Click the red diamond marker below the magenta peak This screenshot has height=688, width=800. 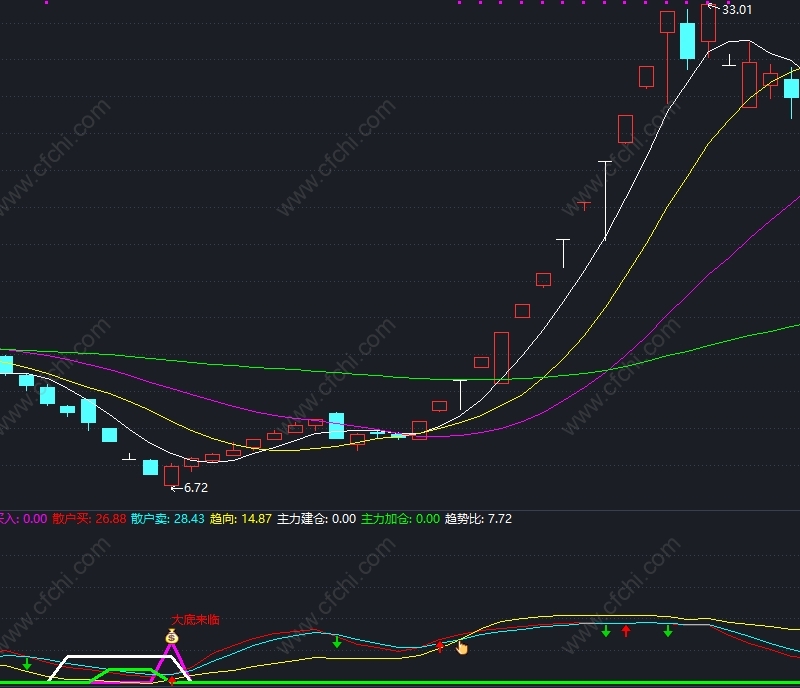click(172, 680)
